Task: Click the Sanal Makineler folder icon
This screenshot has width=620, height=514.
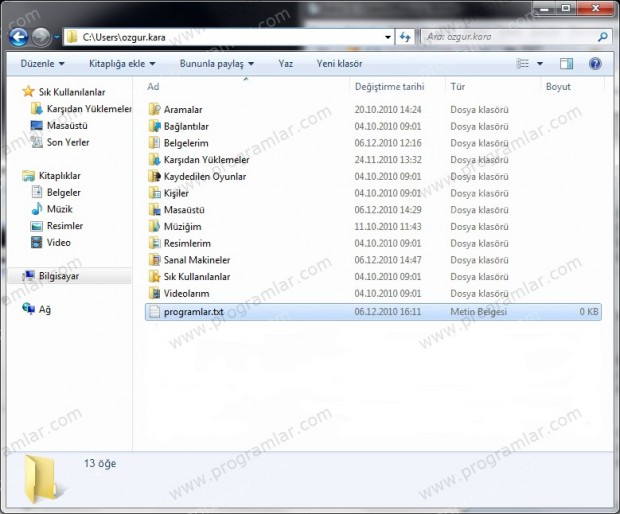Action: pos(154,260)
